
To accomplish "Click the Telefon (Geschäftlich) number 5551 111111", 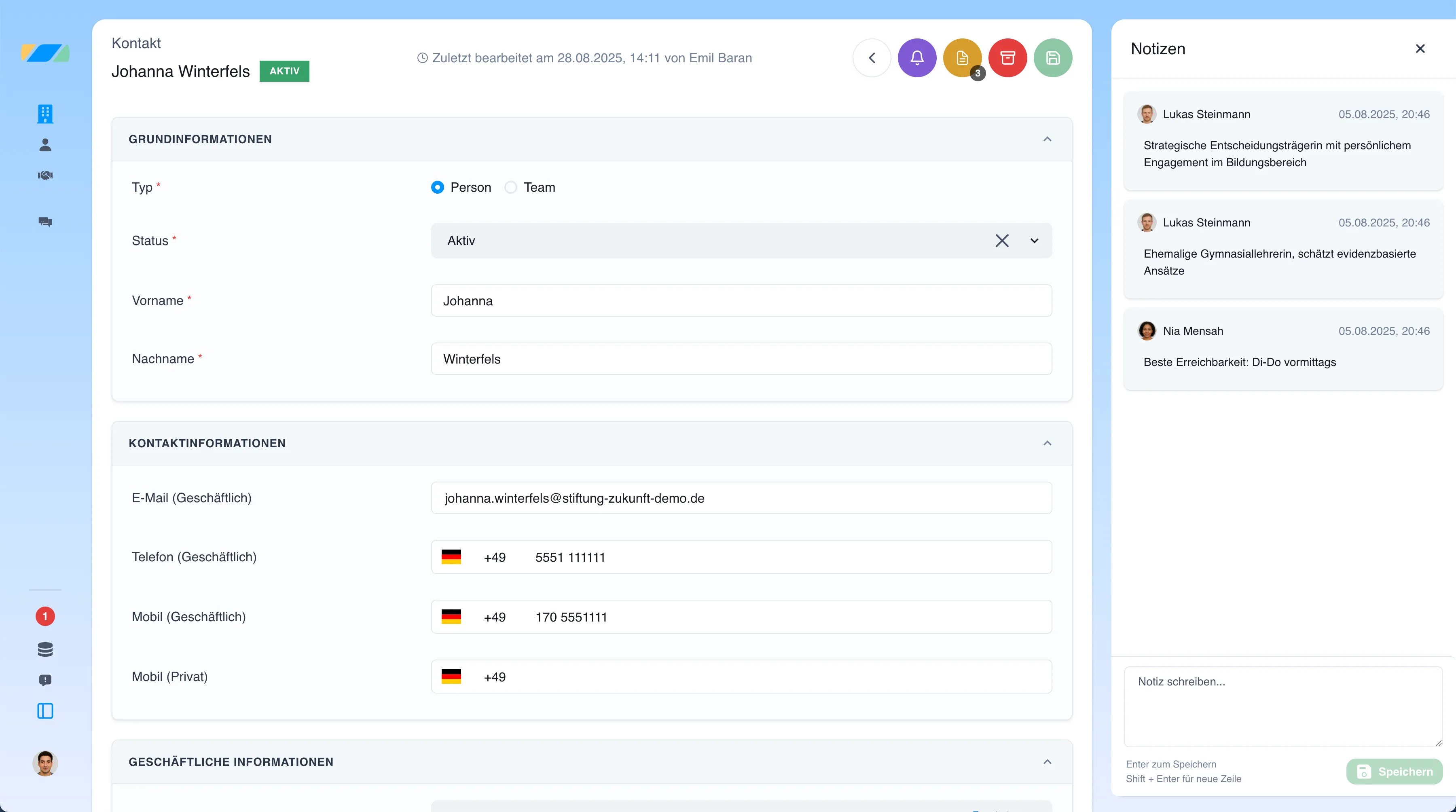I will tap(570, 557).
